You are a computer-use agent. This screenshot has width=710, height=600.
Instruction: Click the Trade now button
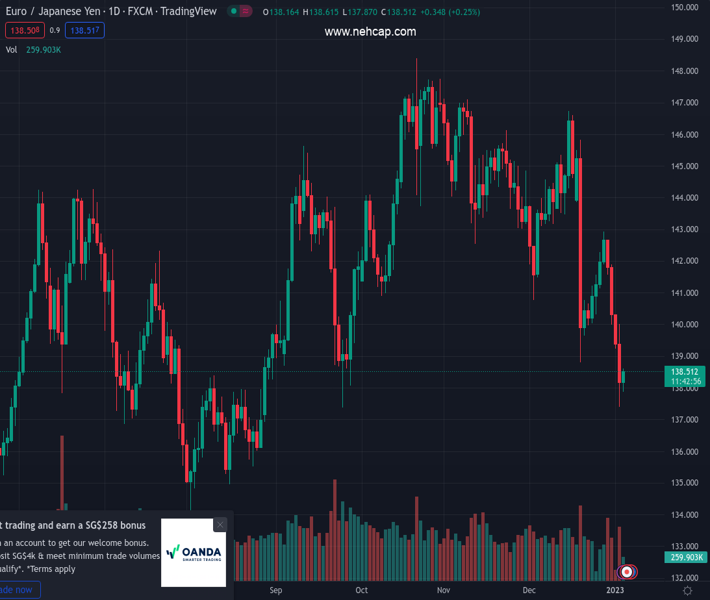18,590
